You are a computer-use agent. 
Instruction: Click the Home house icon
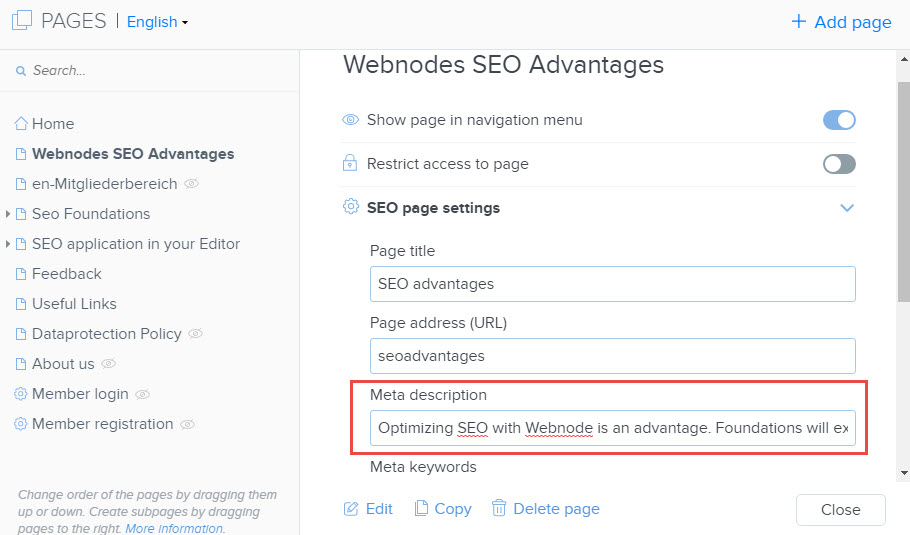click(21, 123)
